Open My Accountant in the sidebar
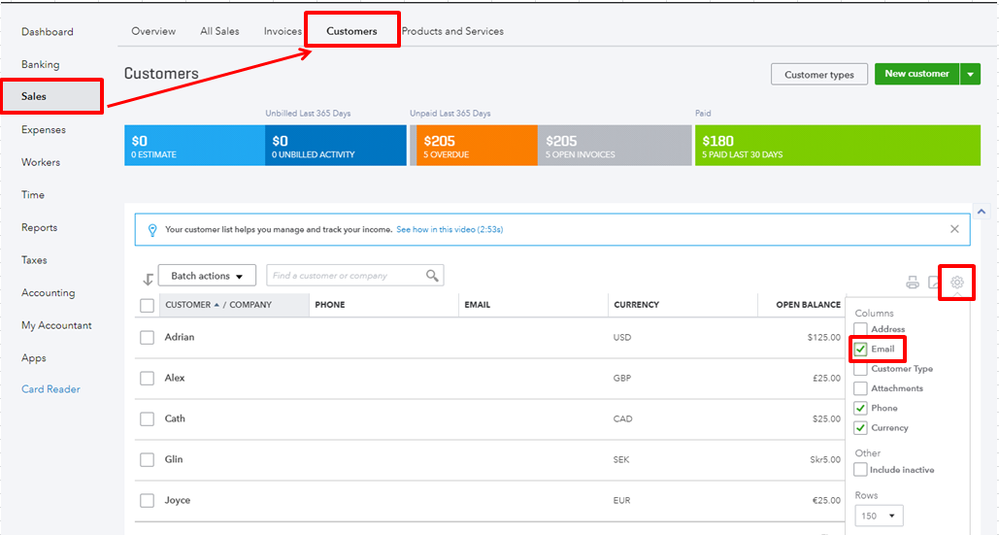The height and width of the screenshot is (535, 999). click(x=56, y=325)
